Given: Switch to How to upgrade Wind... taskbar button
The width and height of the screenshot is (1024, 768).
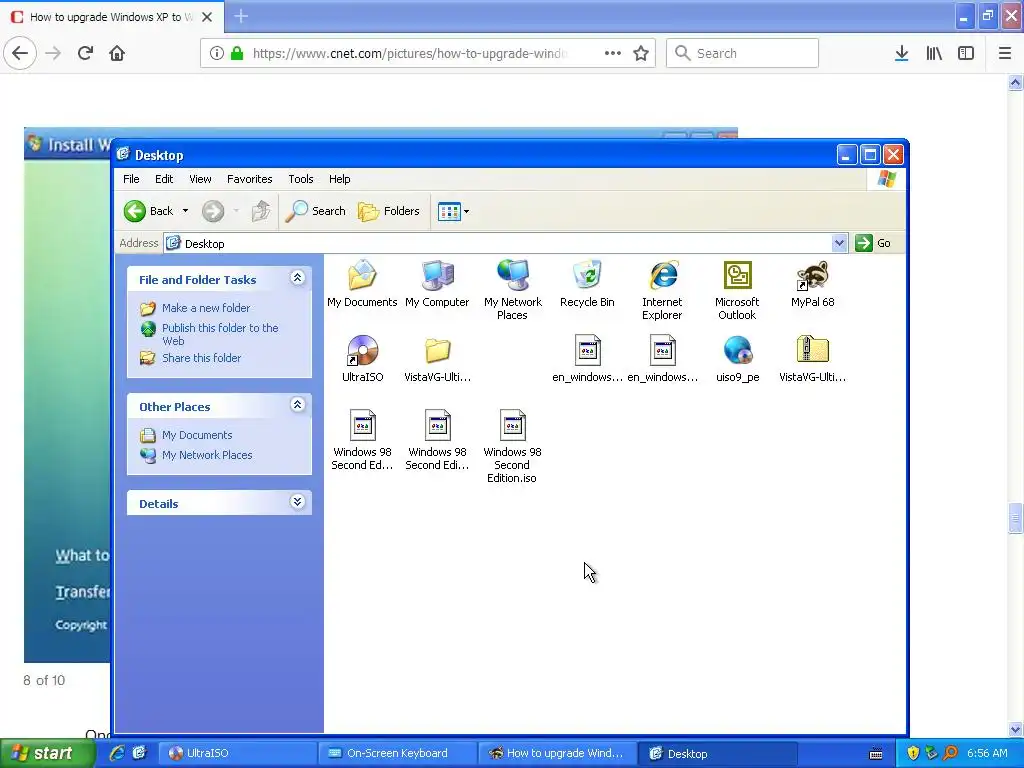Looking at the screenshot, I should coord(557,753).
